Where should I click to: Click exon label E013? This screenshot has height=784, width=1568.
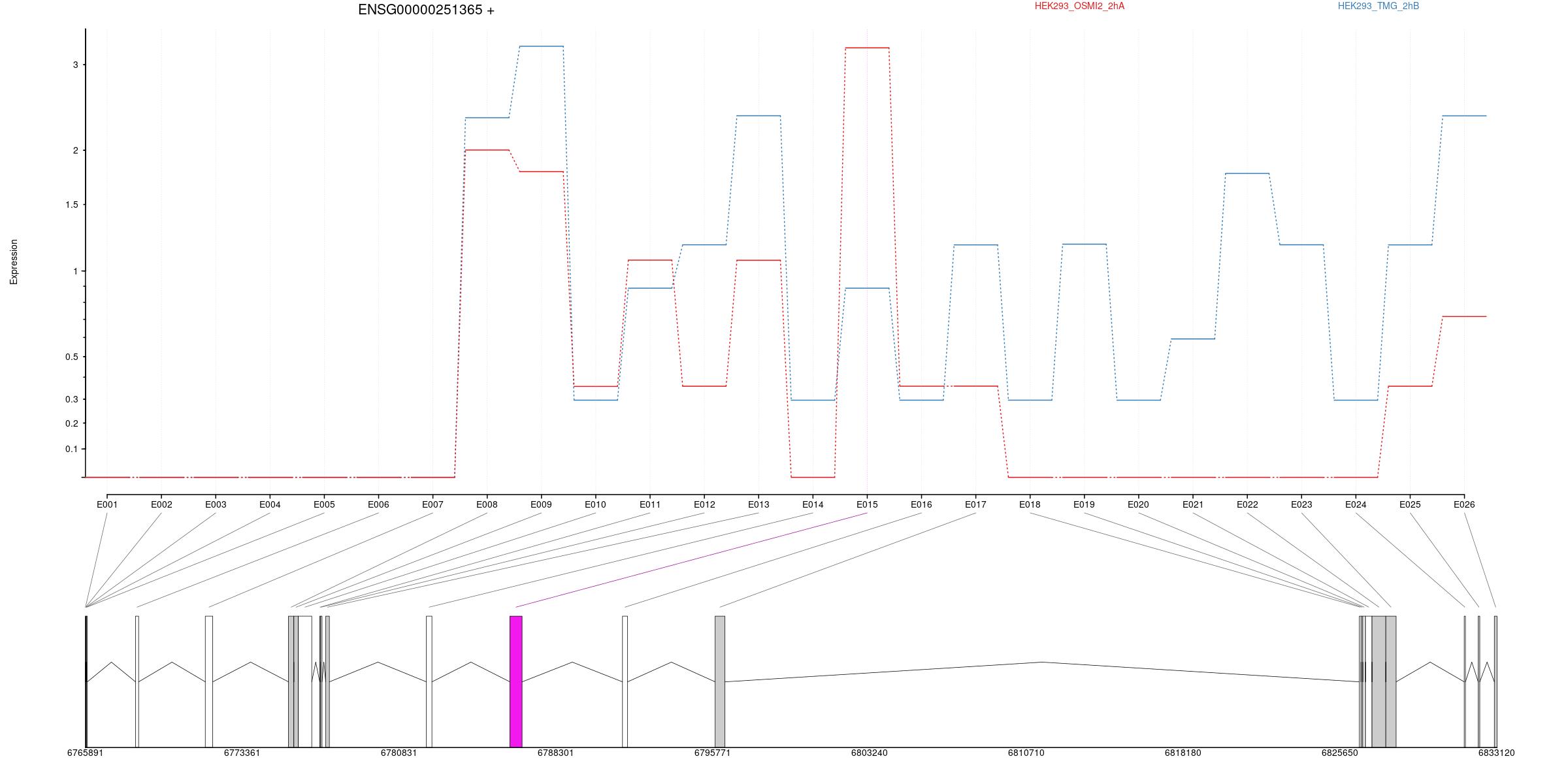[x=759, y=504]
